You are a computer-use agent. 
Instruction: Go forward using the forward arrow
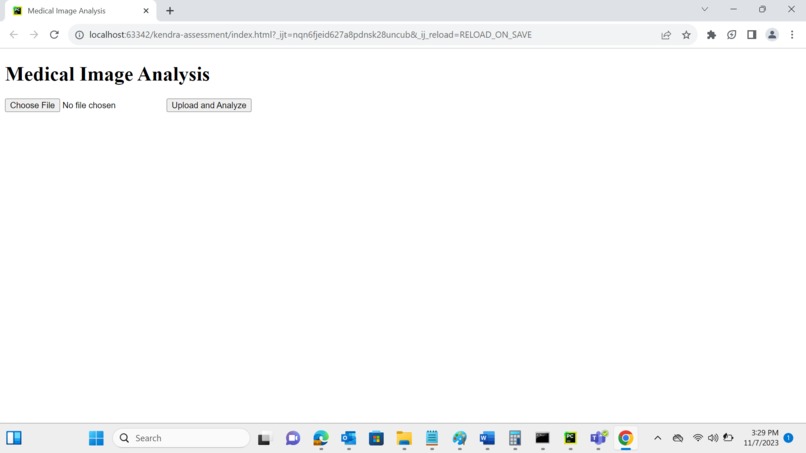coord(34,34)
